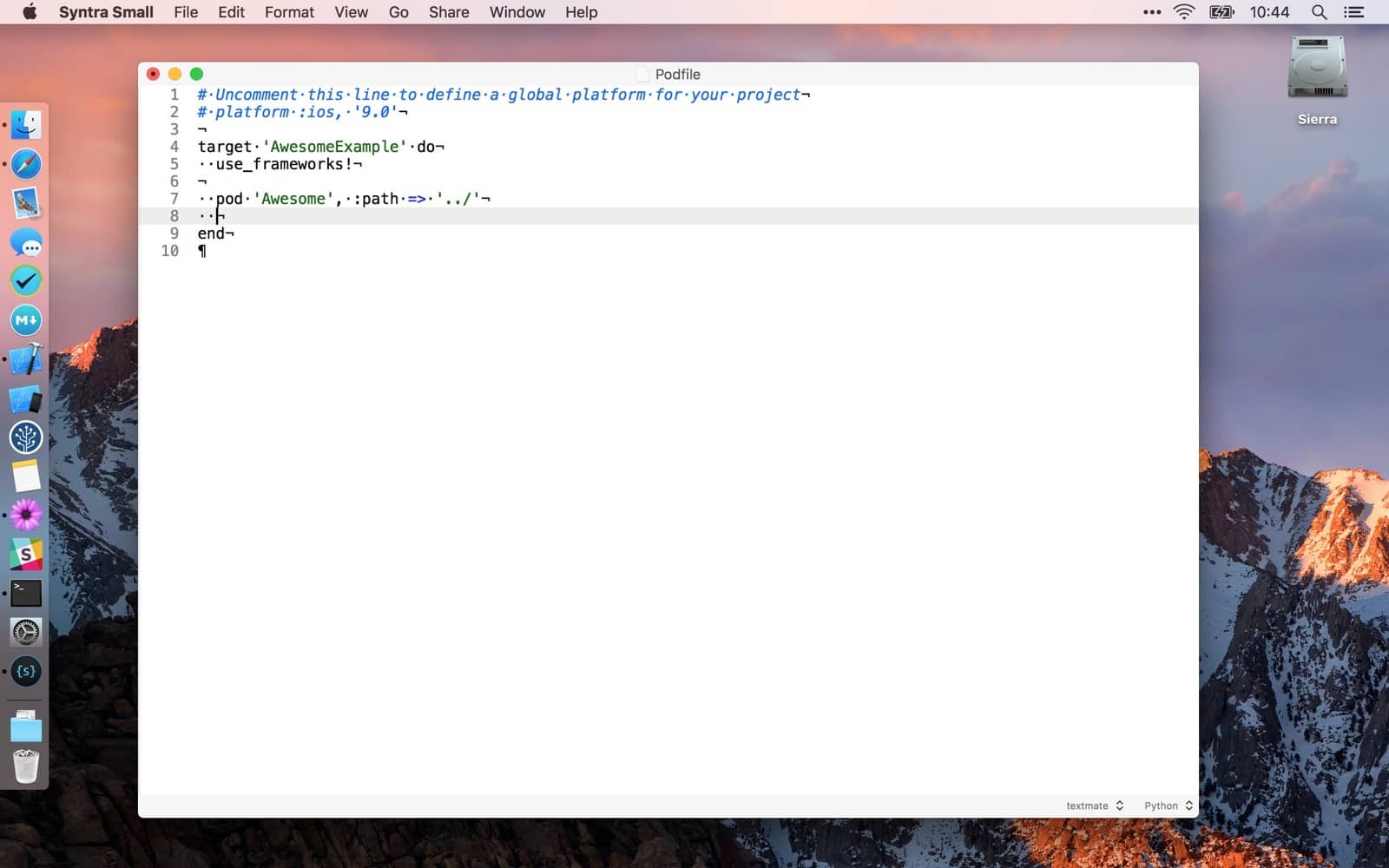Image resolution: width=1389 pixels, height=868 pixels.
Task: Open the Go menu
Action: pos(398,12)
